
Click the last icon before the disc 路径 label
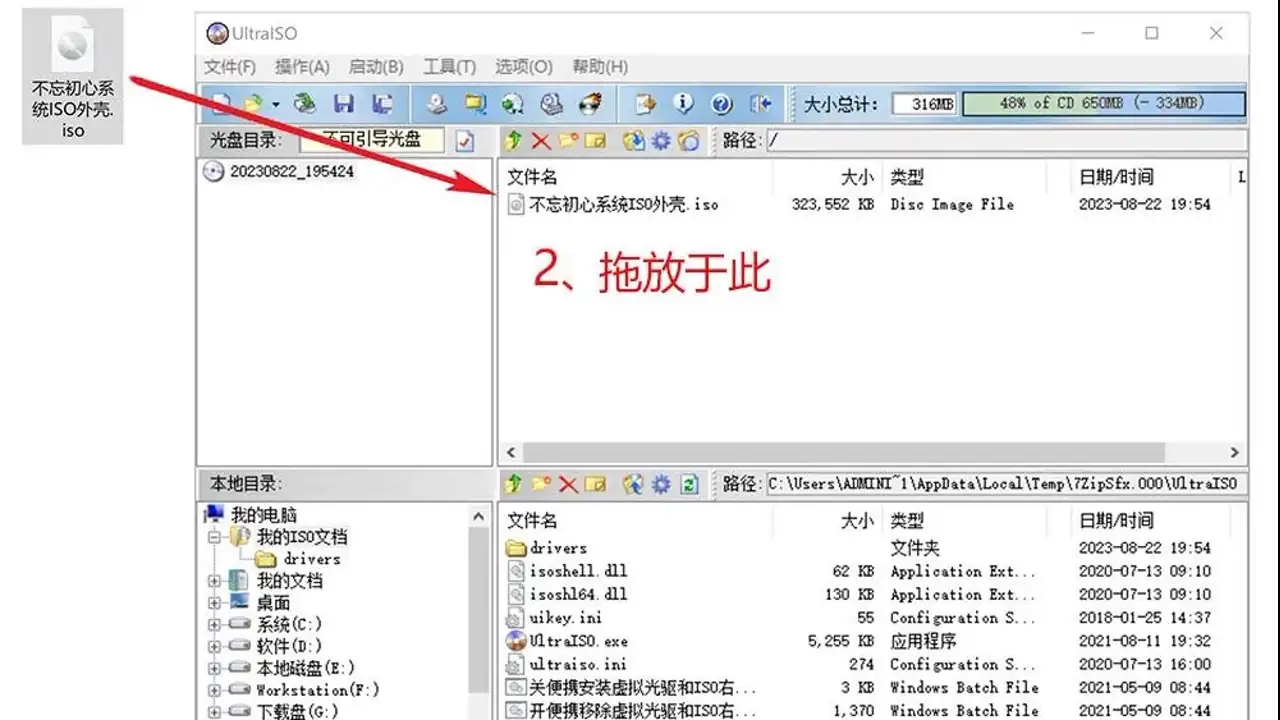(688, 141)
